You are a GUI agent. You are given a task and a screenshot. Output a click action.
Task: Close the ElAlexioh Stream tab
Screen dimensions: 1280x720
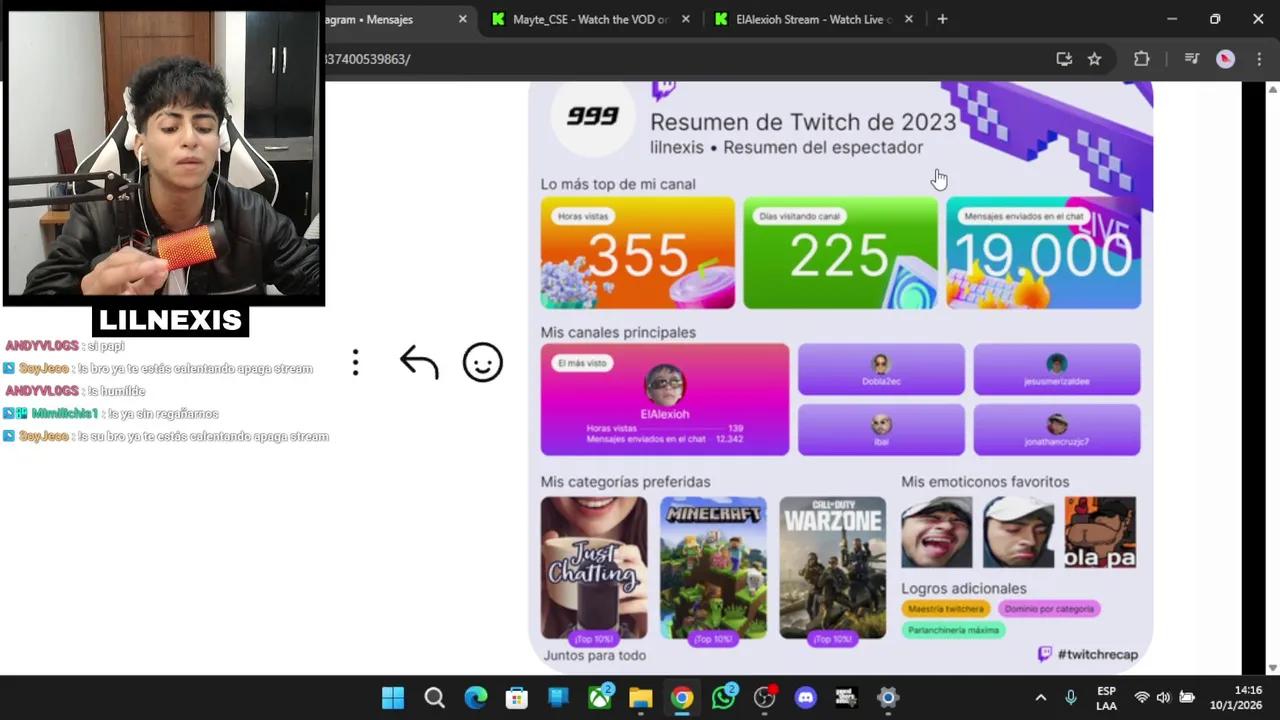[x=909, y=19]
